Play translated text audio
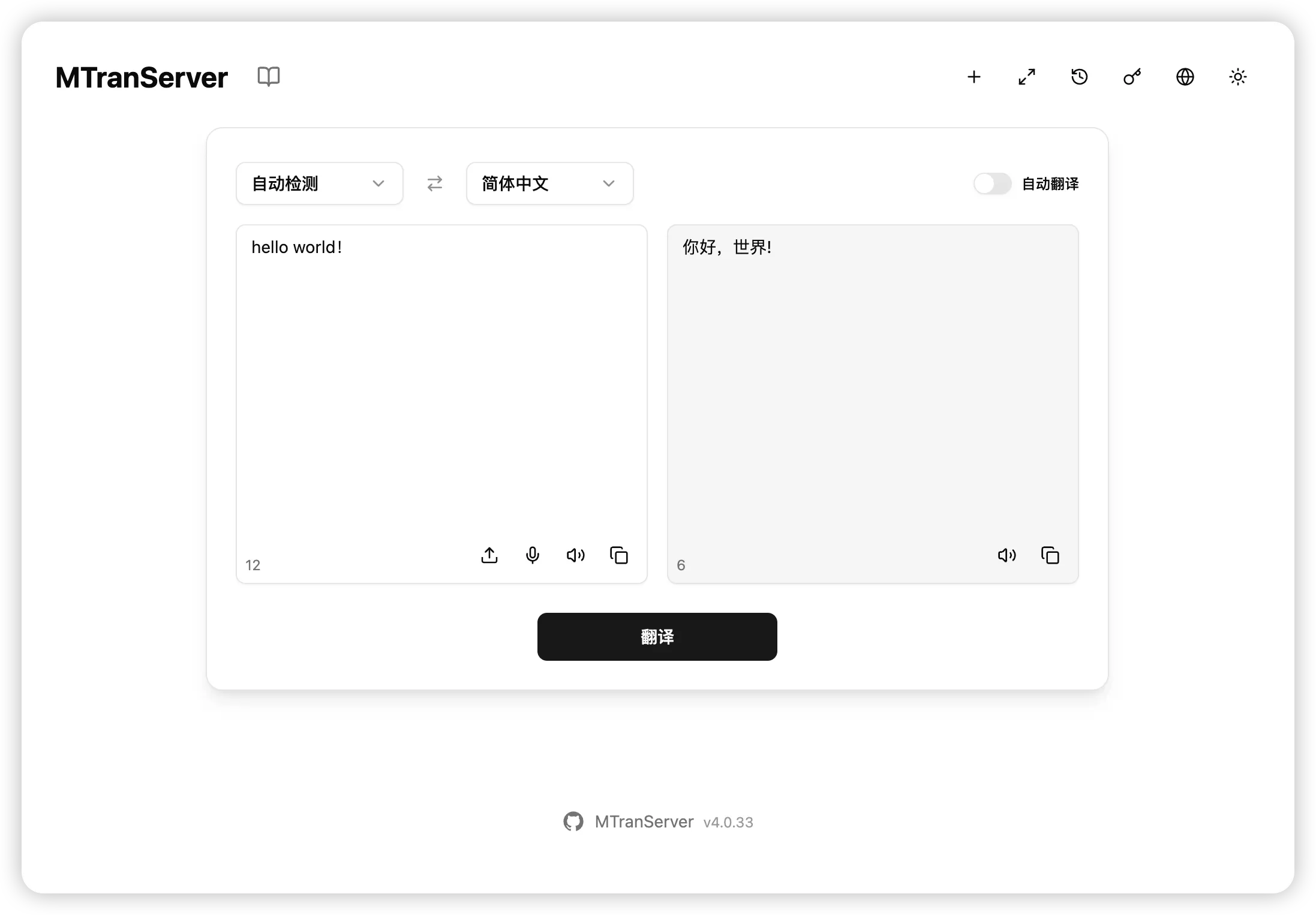The width and height of the screenshot is (1316, 915). click(1007, 556)
